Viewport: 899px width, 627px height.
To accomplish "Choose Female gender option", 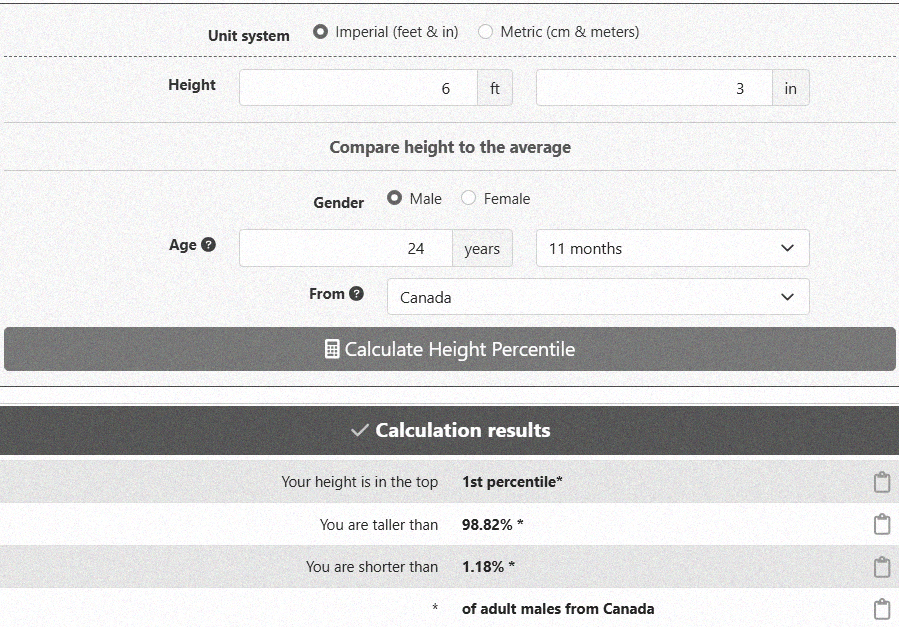I will (x=468, y=199).
